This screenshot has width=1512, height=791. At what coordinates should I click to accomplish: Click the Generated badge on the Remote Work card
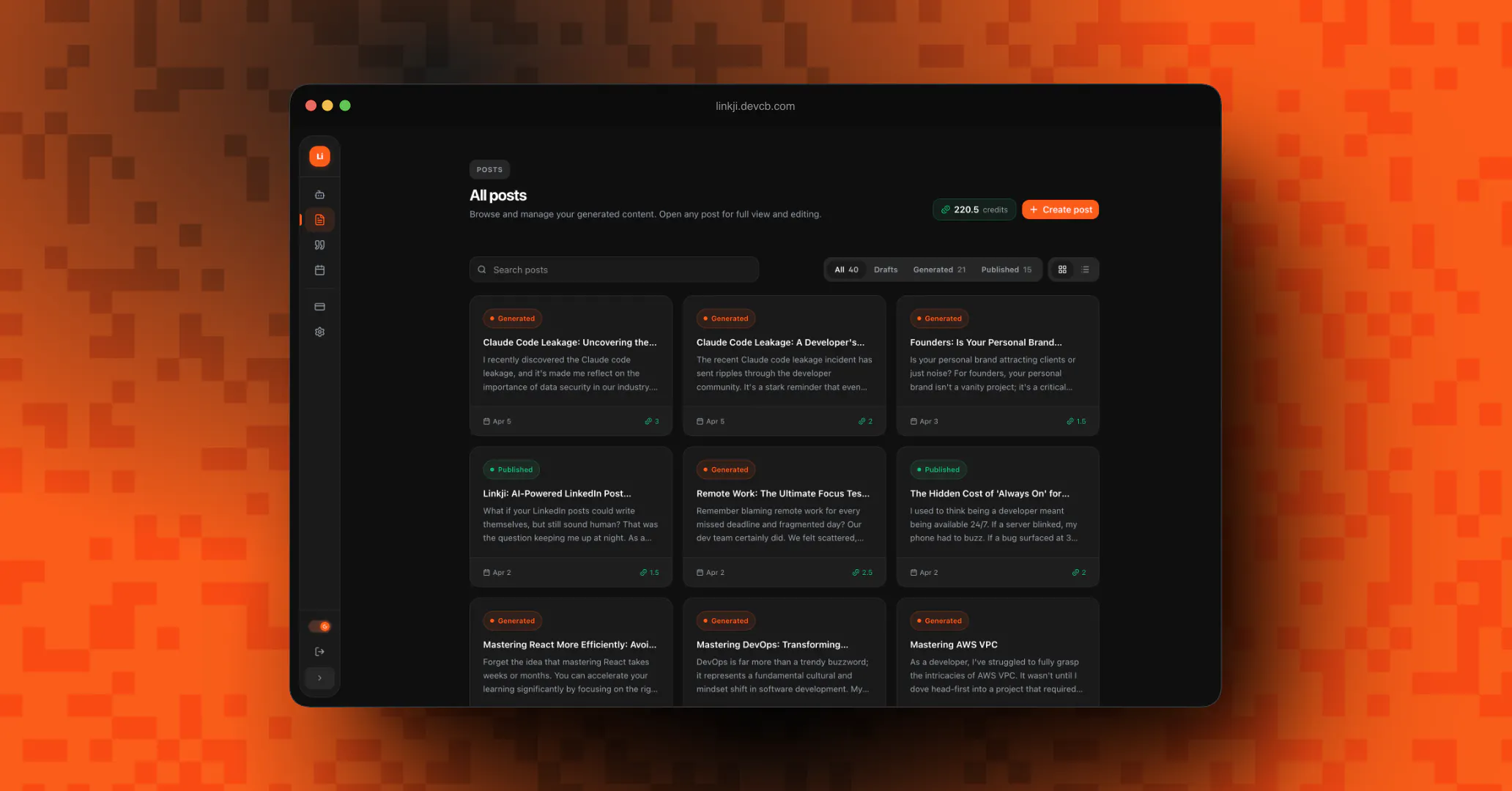(725, 469)
